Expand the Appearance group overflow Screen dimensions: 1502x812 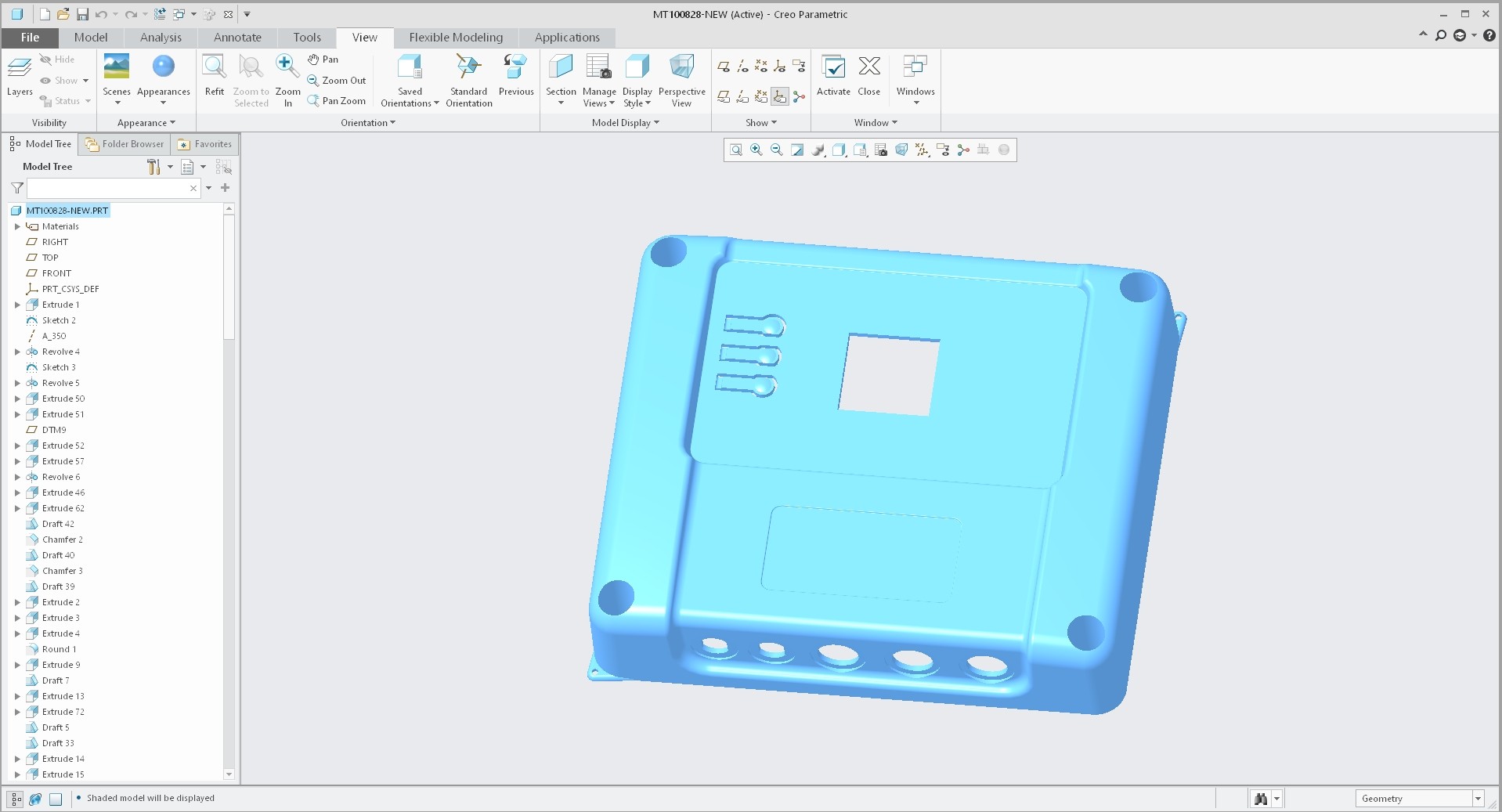146,123
